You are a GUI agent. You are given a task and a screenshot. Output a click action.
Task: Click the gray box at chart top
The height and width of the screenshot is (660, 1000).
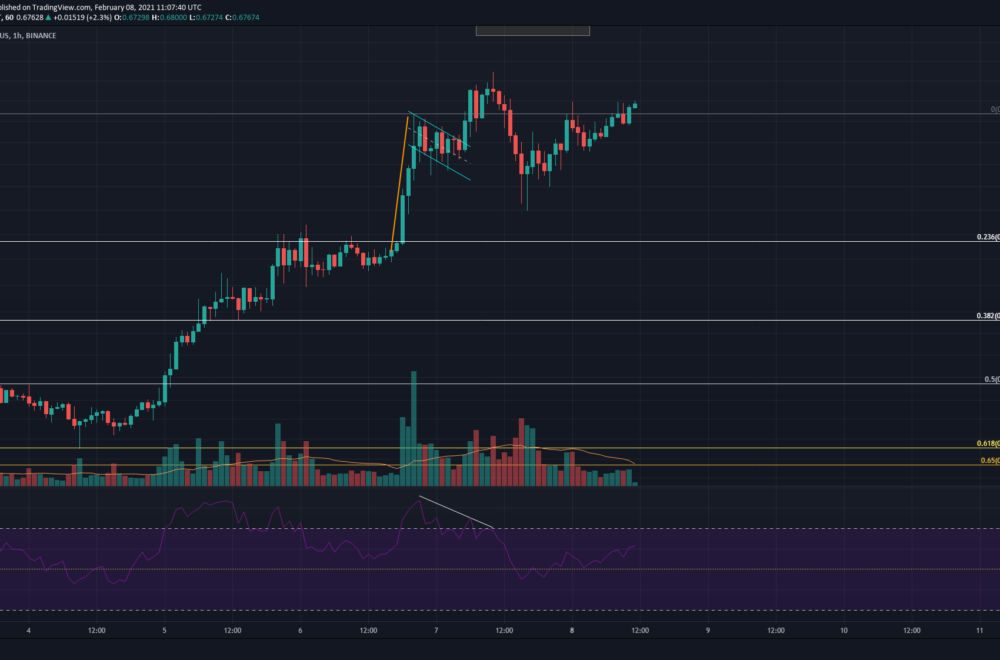[x=533, y=31]
